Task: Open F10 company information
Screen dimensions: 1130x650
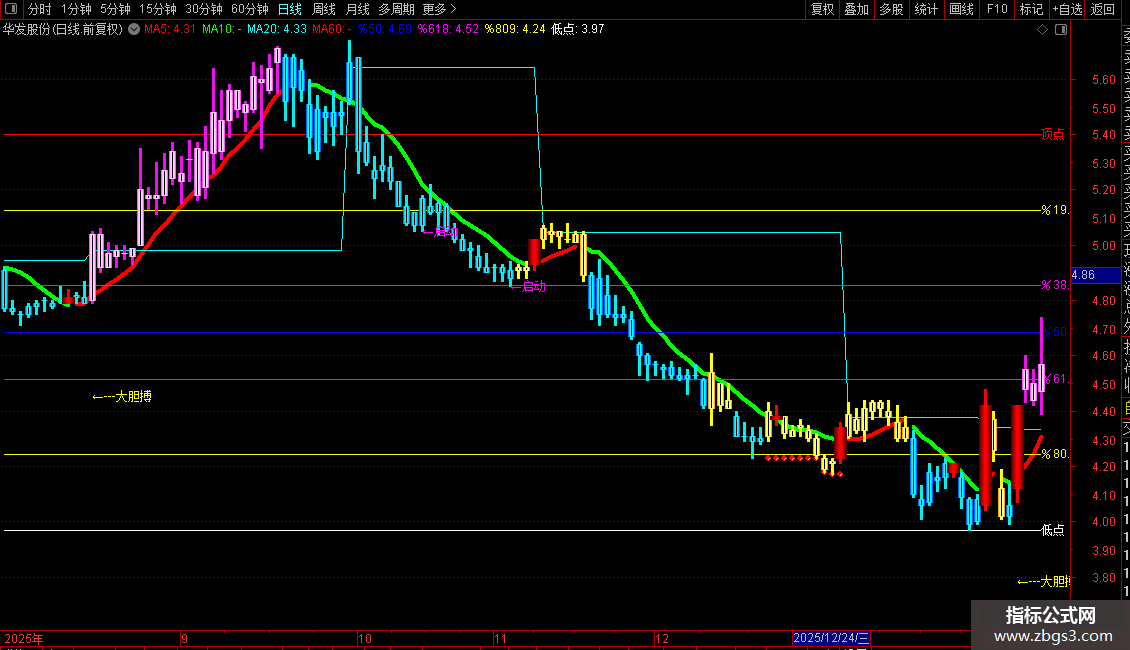Action: pyautogui.click(x=997, y=9)
